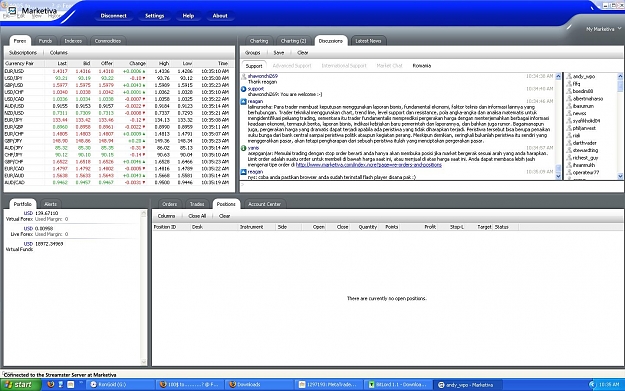Click the system tray arrow icon in taskbar
The height and width of the screenshot is (391, 625).
[x=592, y=384]
